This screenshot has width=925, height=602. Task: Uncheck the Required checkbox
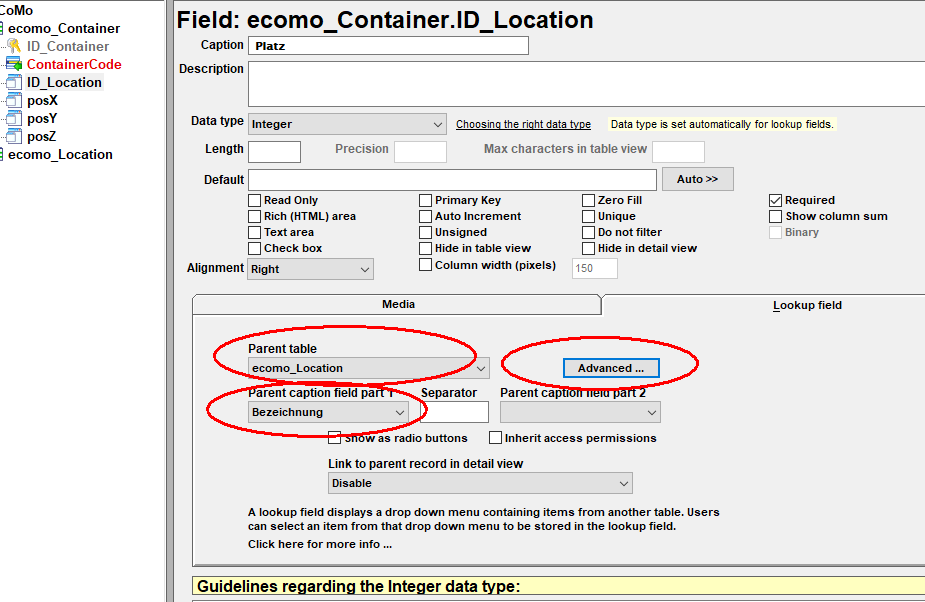pos(775,201)
